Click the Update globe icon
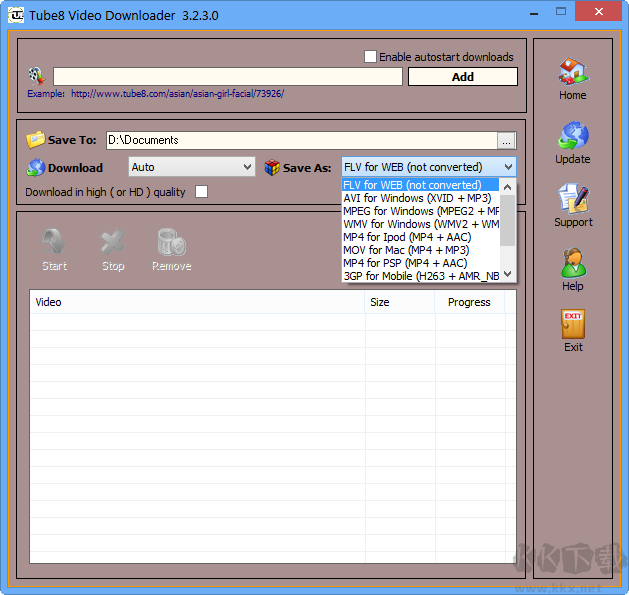This screenshot has width=629, height=595. point(573,135)
